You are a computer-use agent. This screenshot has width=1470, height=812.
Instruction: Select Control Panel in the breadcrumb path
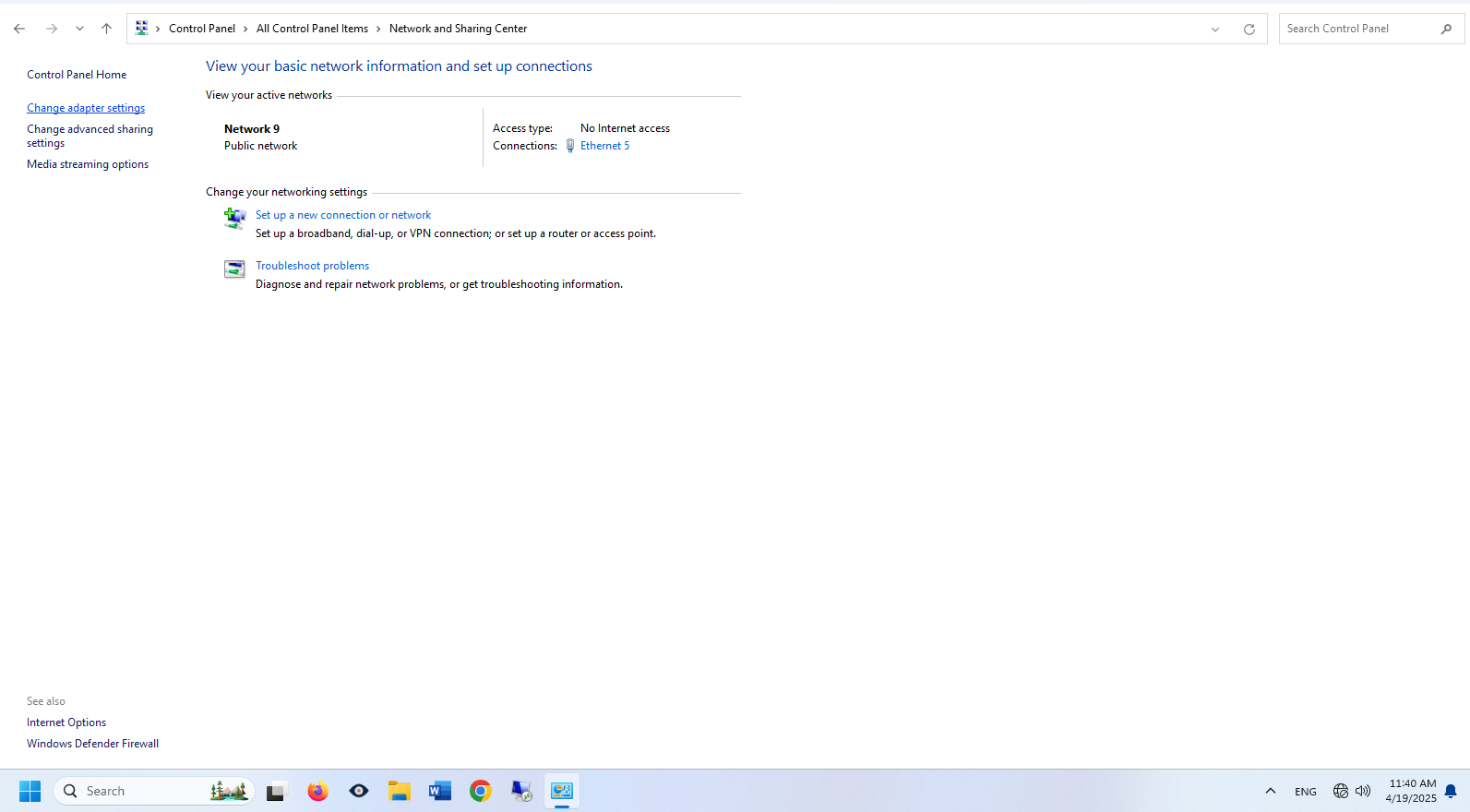click(x=202, y=29)
